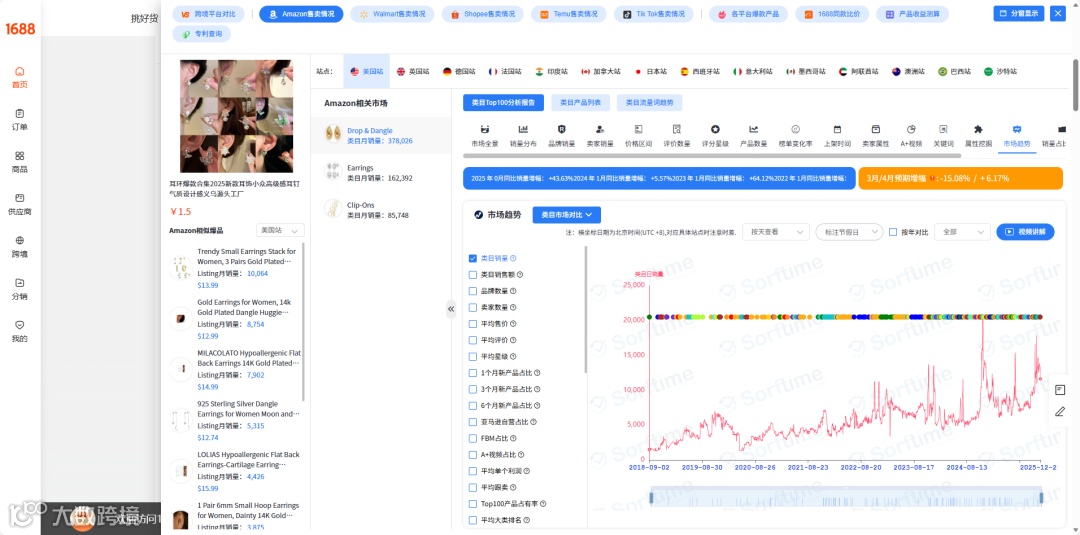This screenshot has height=535, width=1080.
Task: Open 我的 profile icon in sidebar
Action: 19,325
